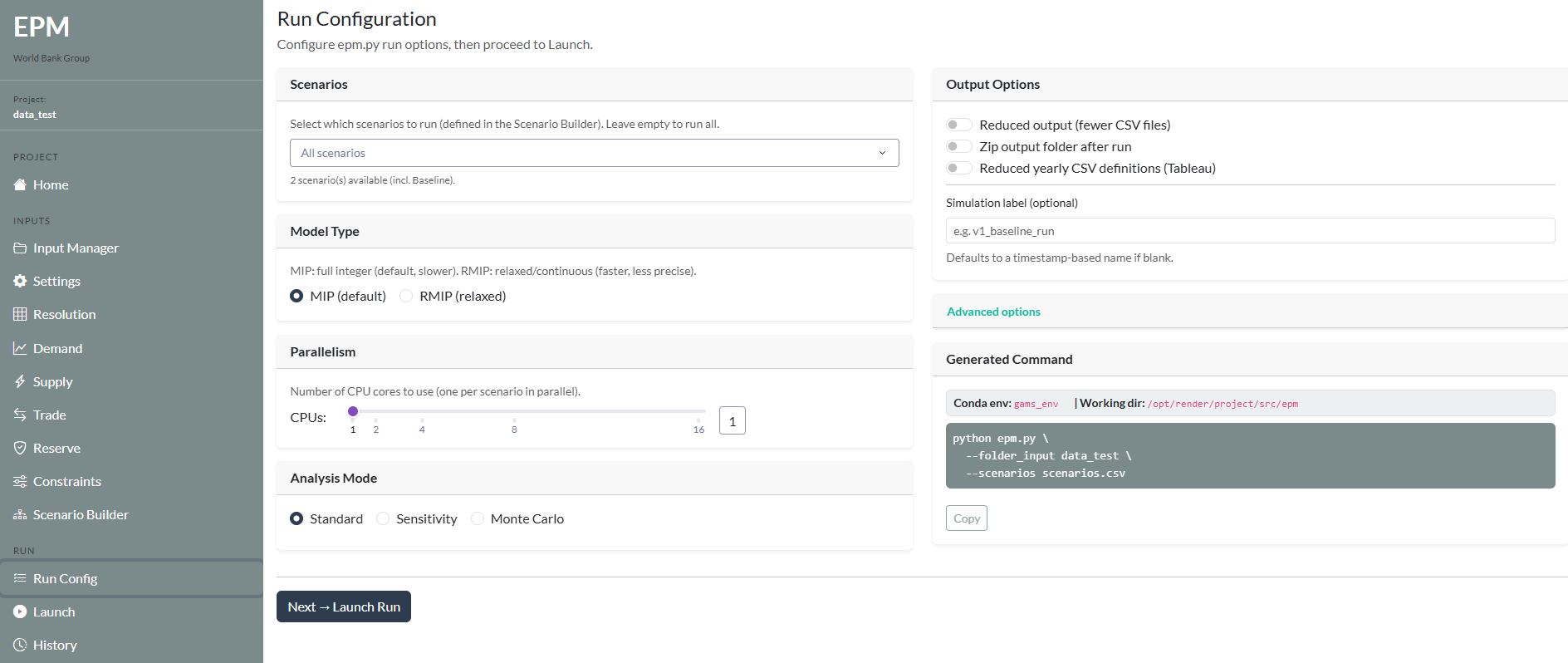Click the Demand chart icon
Viewport: 1568px width, 663px height.
pyautogui.click(x=20, y=348)
